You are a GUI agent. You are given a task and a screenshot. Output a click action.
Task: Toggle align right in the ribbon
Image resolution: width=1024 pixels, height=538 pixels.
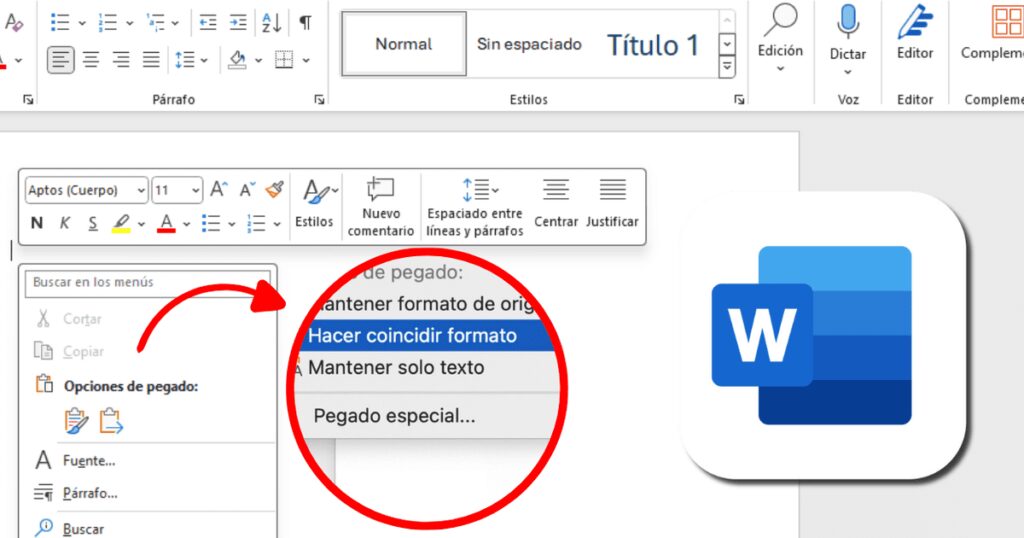point(121,60)
